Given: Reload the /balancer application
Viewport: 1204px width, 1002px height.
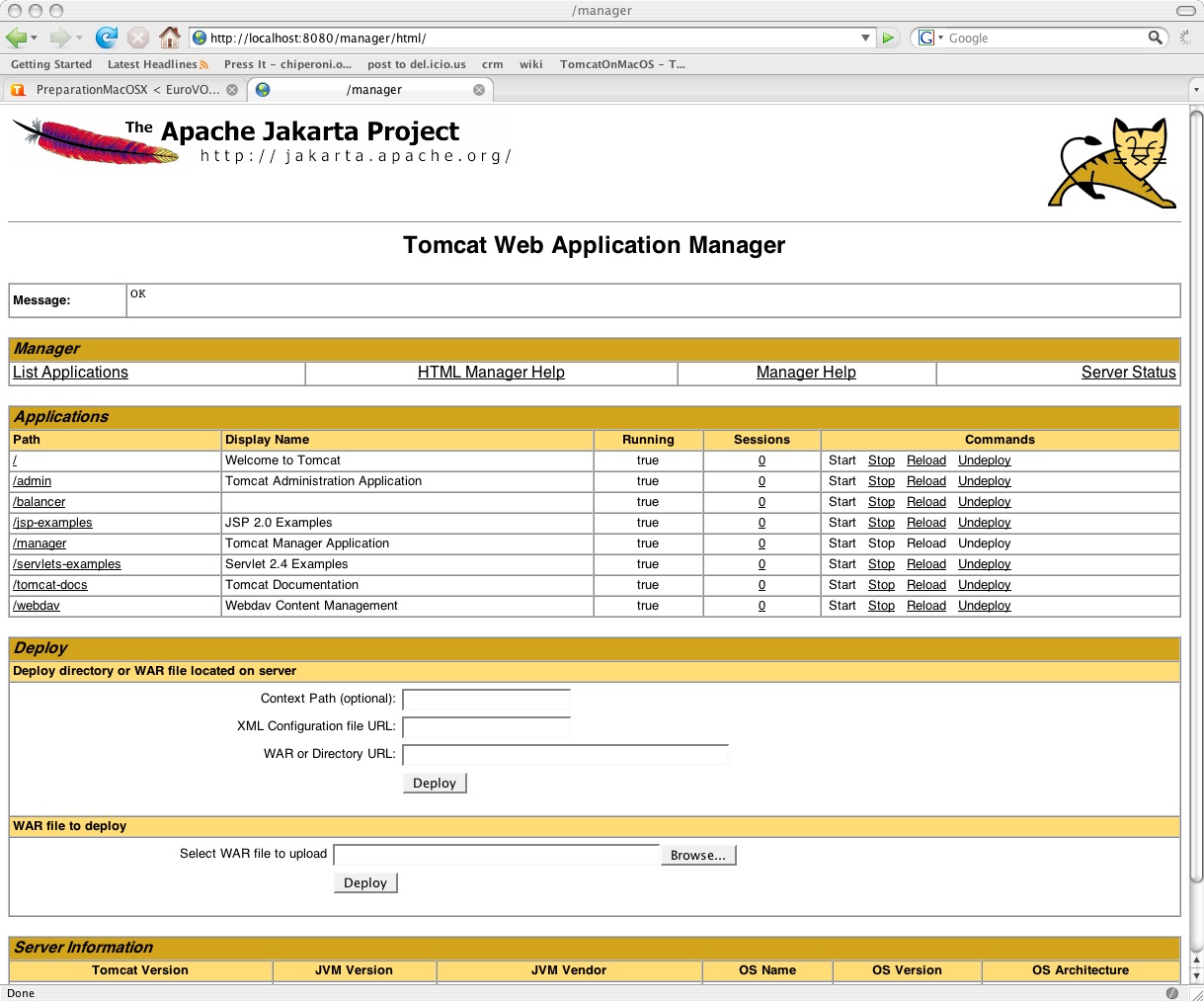Looking at the screenshot, I should 926,502.
